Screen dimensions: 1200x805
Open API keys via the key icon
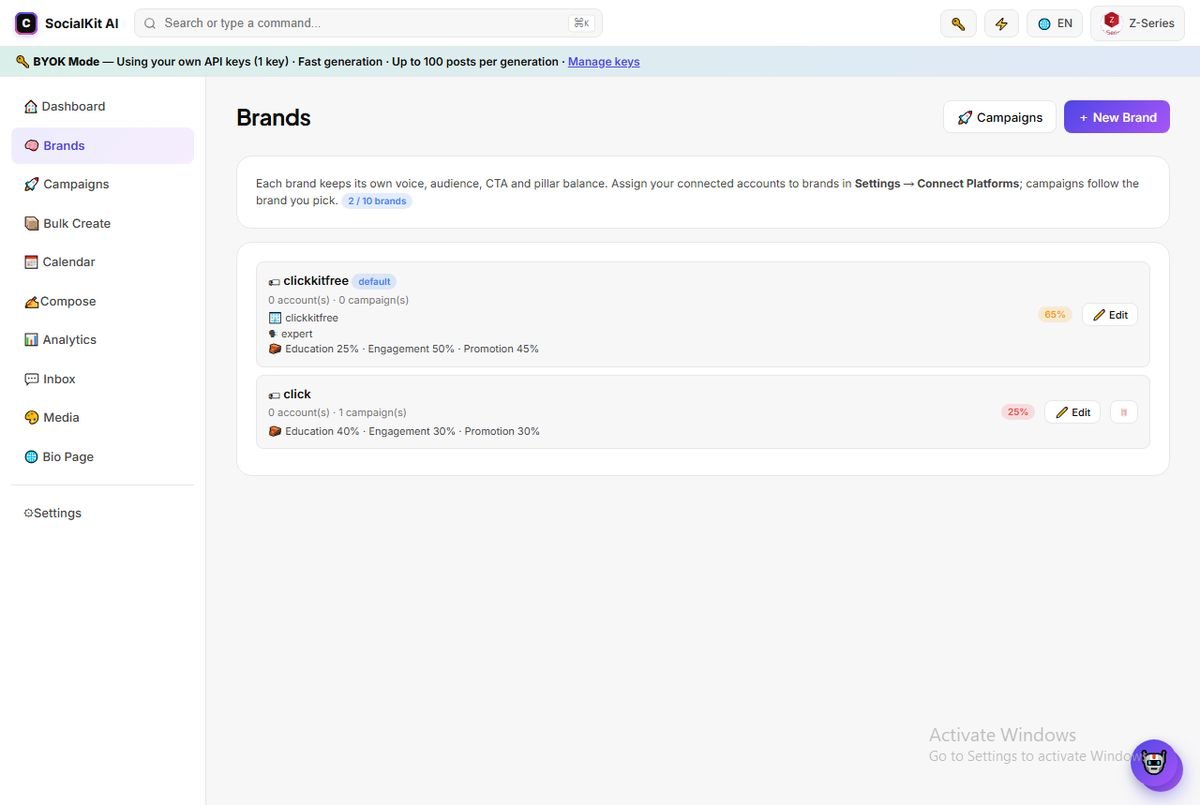(958, 23)
